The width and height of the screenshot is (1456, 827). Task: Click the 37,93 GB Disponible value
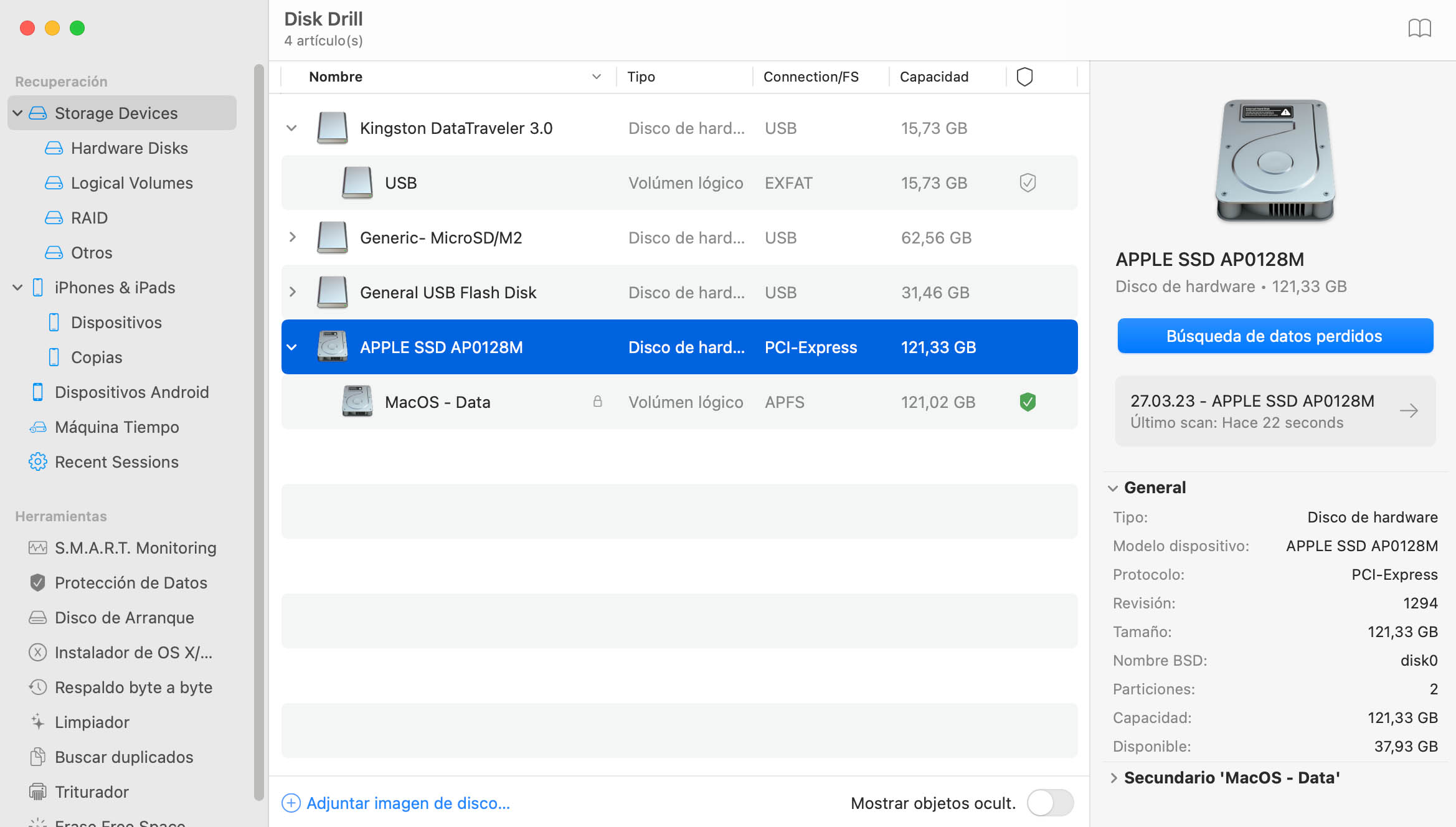pos(1406,746)
